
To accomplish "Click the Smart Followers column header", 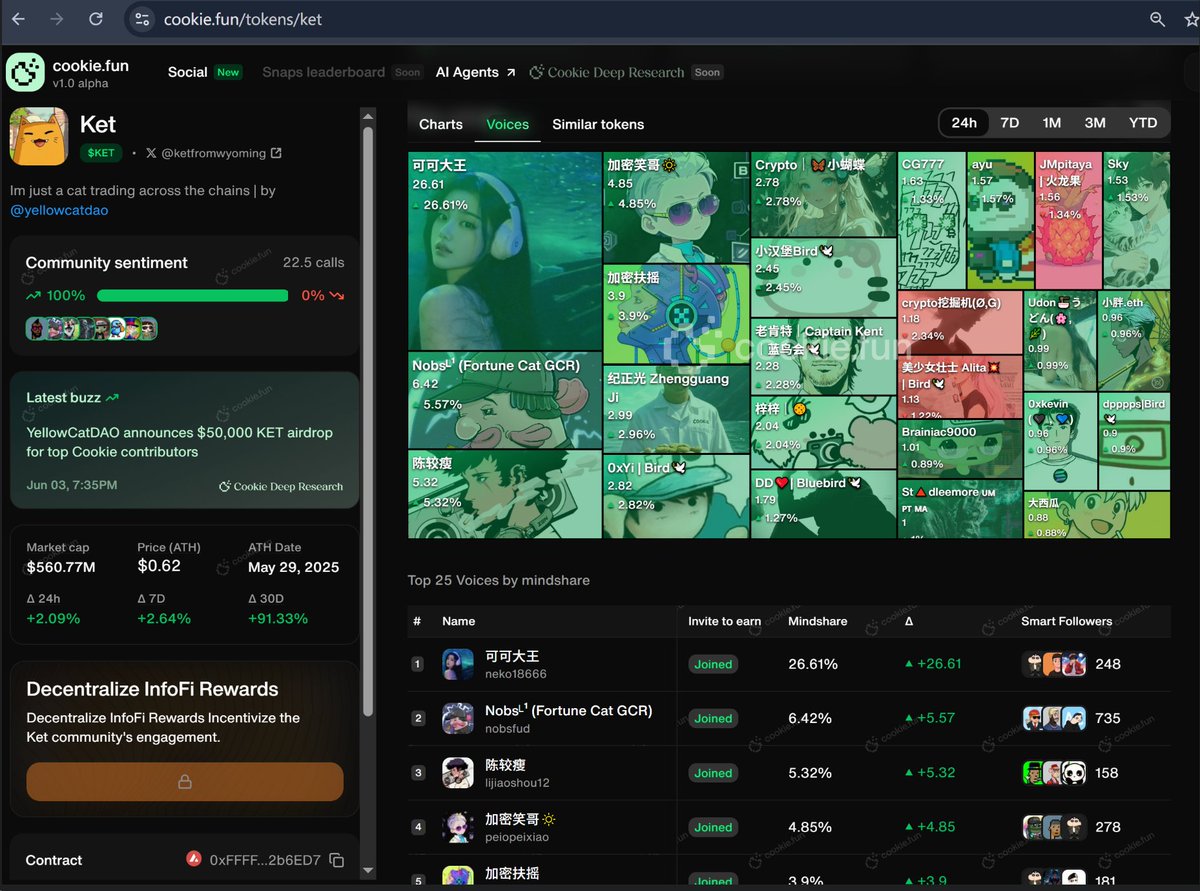I will [x=1066, y=621].
